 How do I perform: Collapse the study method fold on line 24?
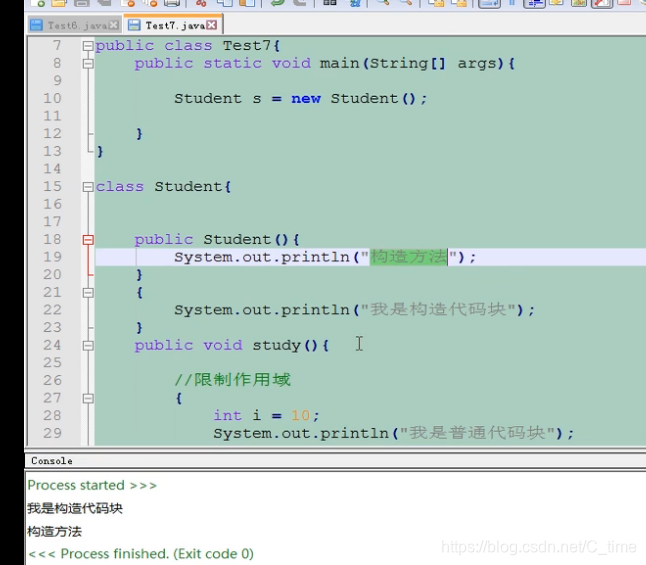88,345
